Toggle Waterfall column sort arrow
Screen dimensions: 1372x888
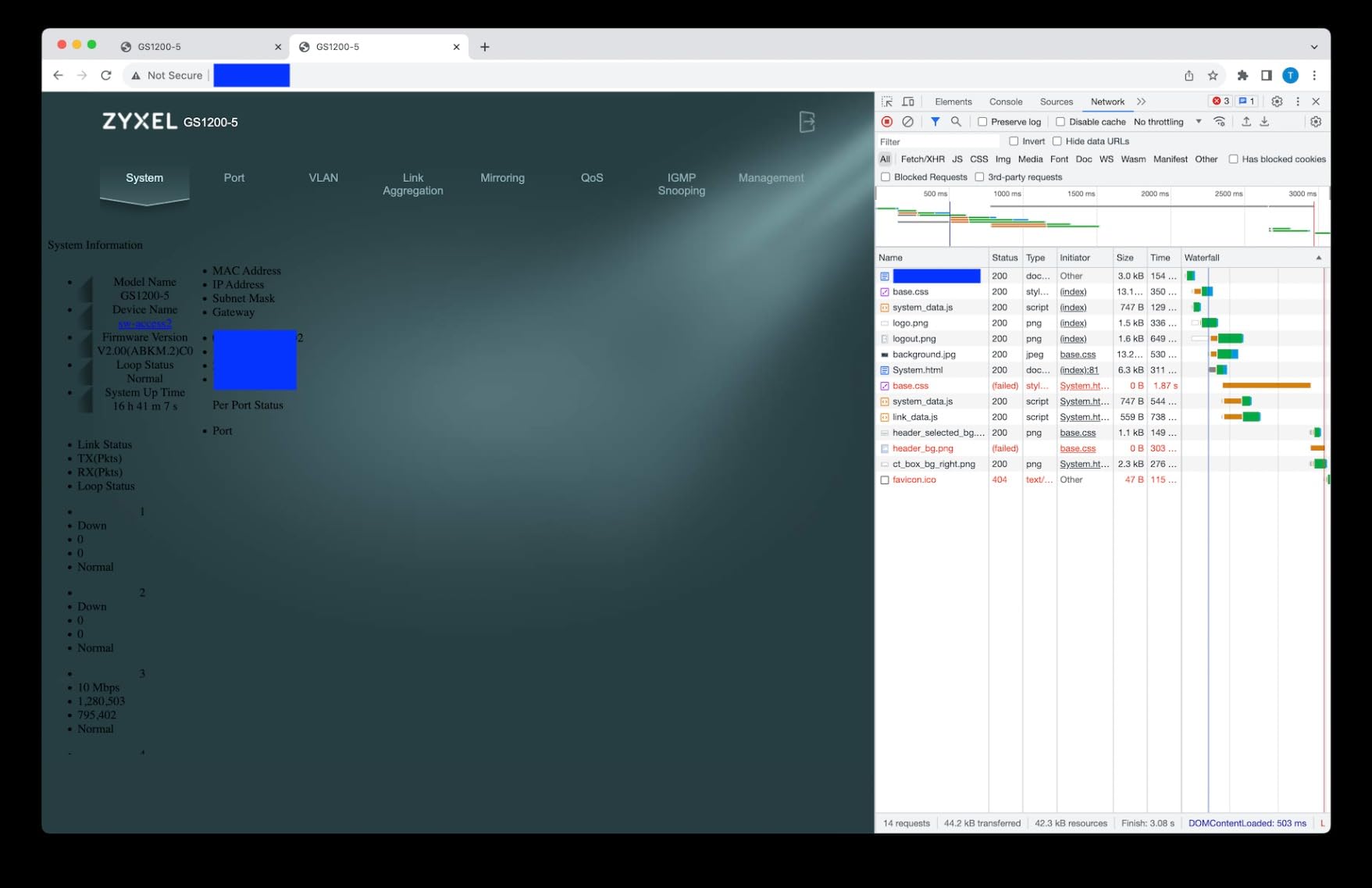1319,258
